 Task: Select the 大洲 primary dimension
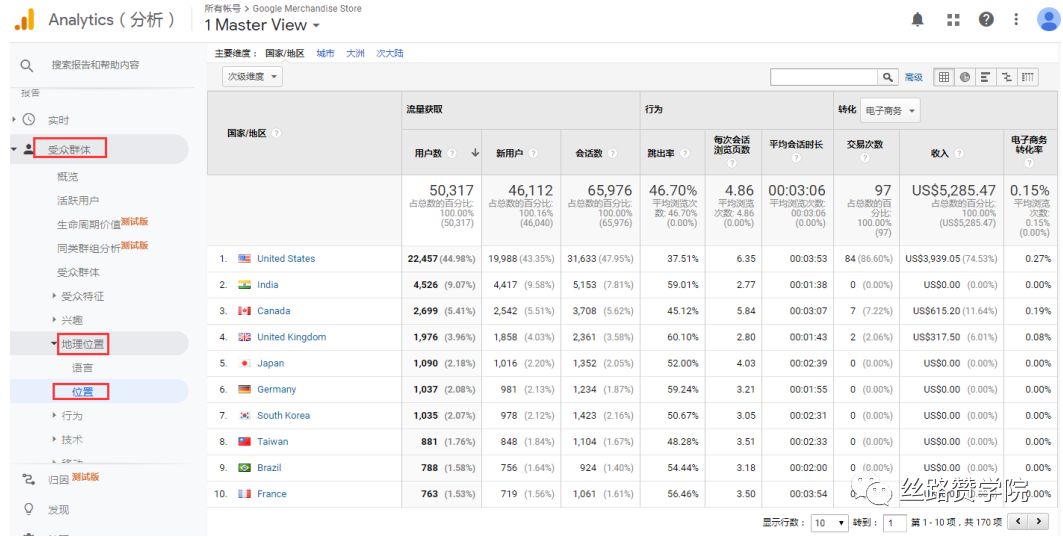pyautogui.click(x=355, y=53)
